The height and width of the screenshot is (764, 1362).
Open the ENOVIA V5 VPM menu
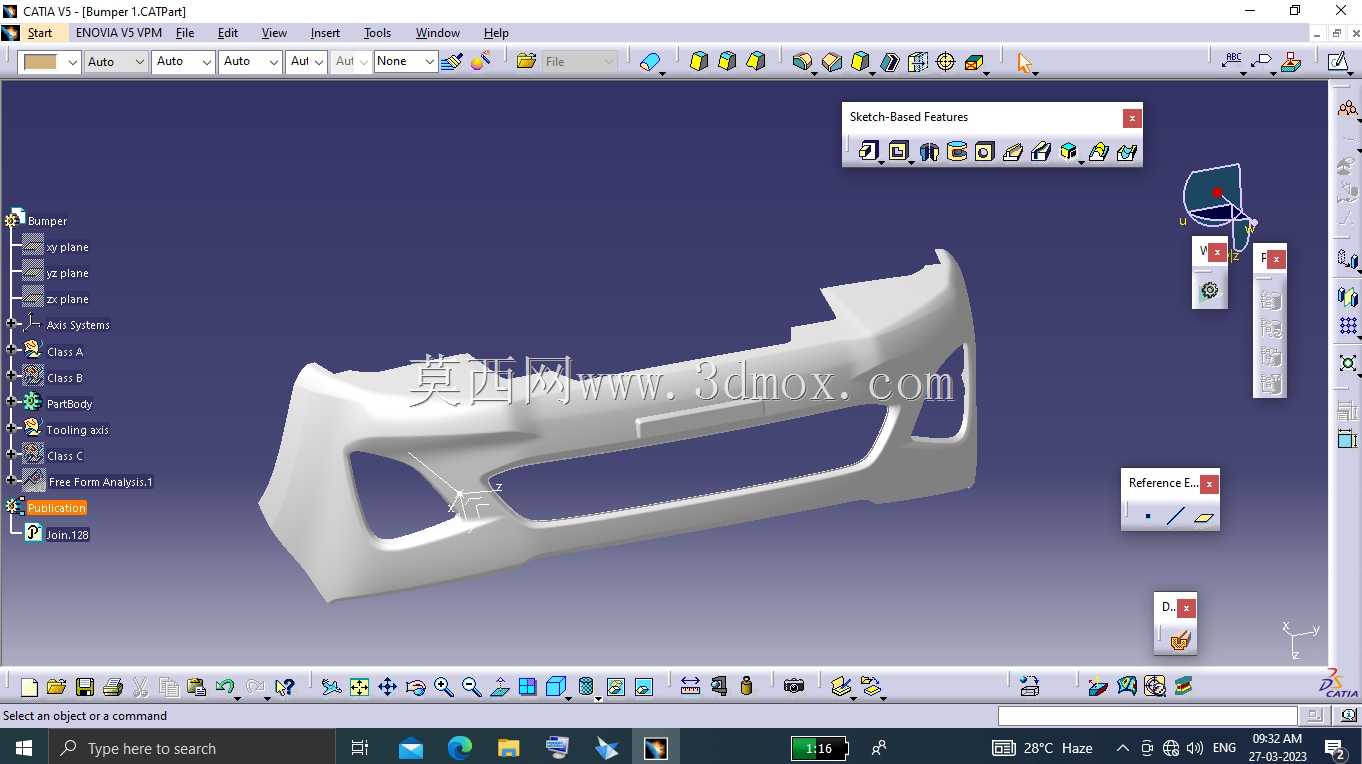coord(119,33)
